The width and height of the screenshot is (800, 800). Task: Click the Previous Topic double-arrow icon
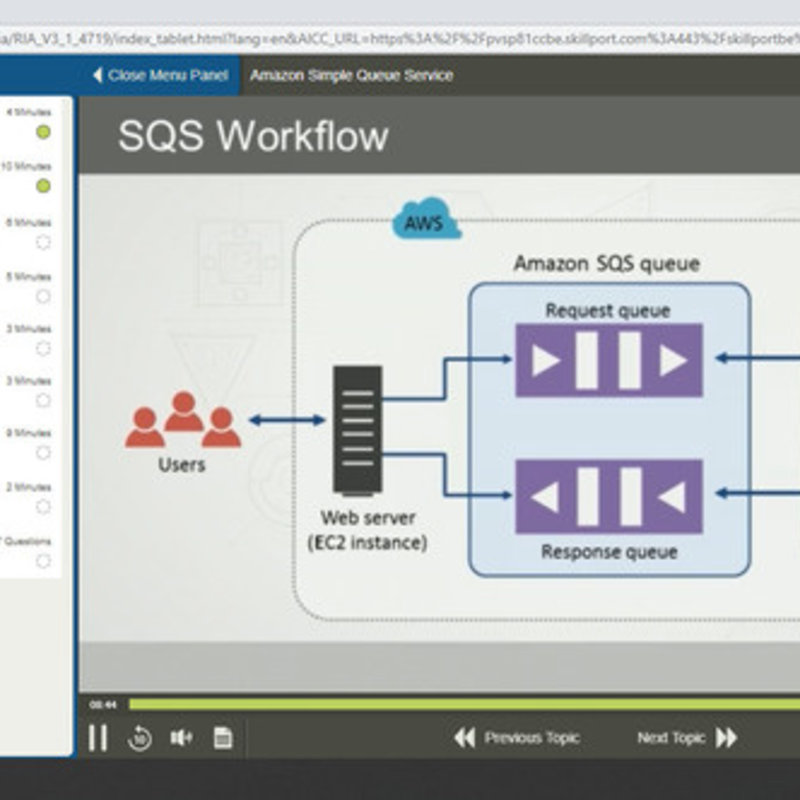(x=464, y=738)
